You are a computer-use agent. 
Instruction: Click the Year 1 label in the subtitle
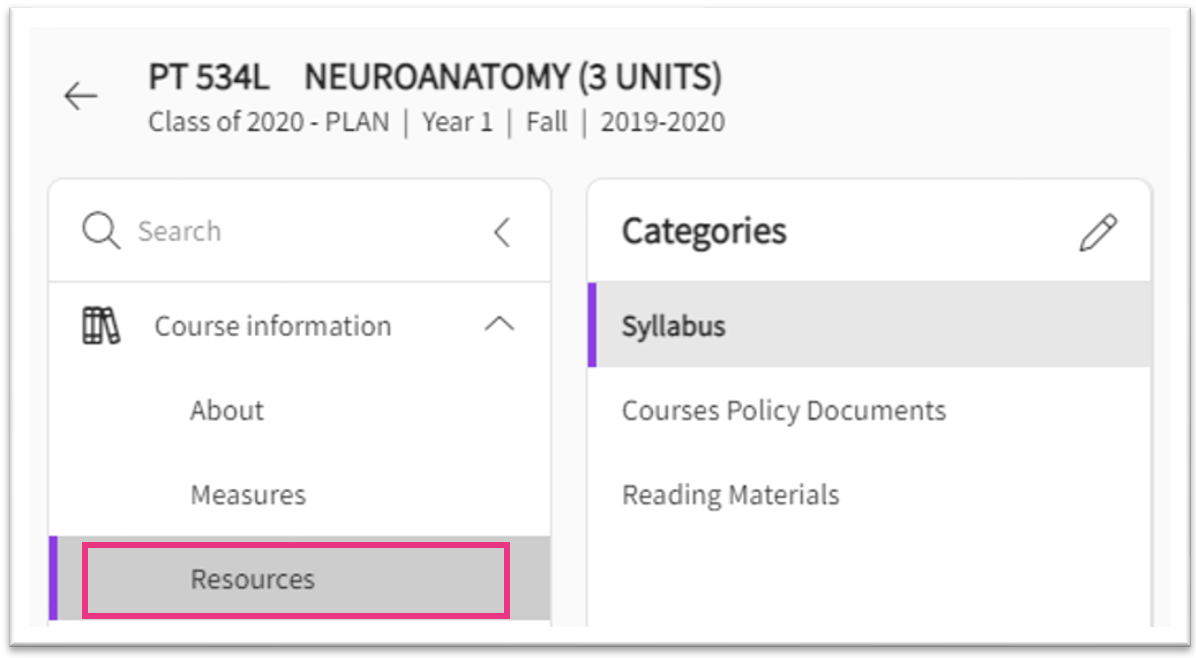click(x=457, y=123)
